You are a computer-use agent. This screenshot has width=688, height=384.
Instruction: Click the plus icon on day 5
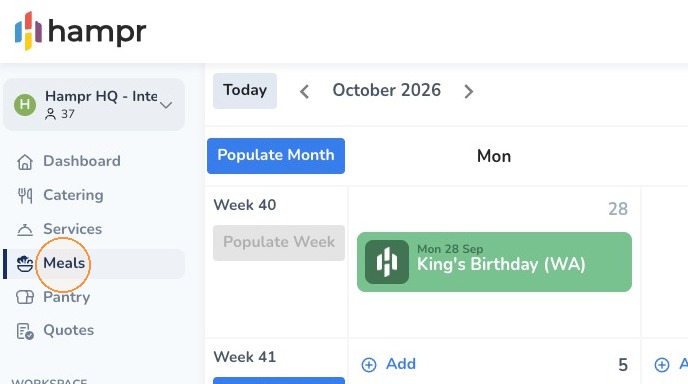point(369,365)
